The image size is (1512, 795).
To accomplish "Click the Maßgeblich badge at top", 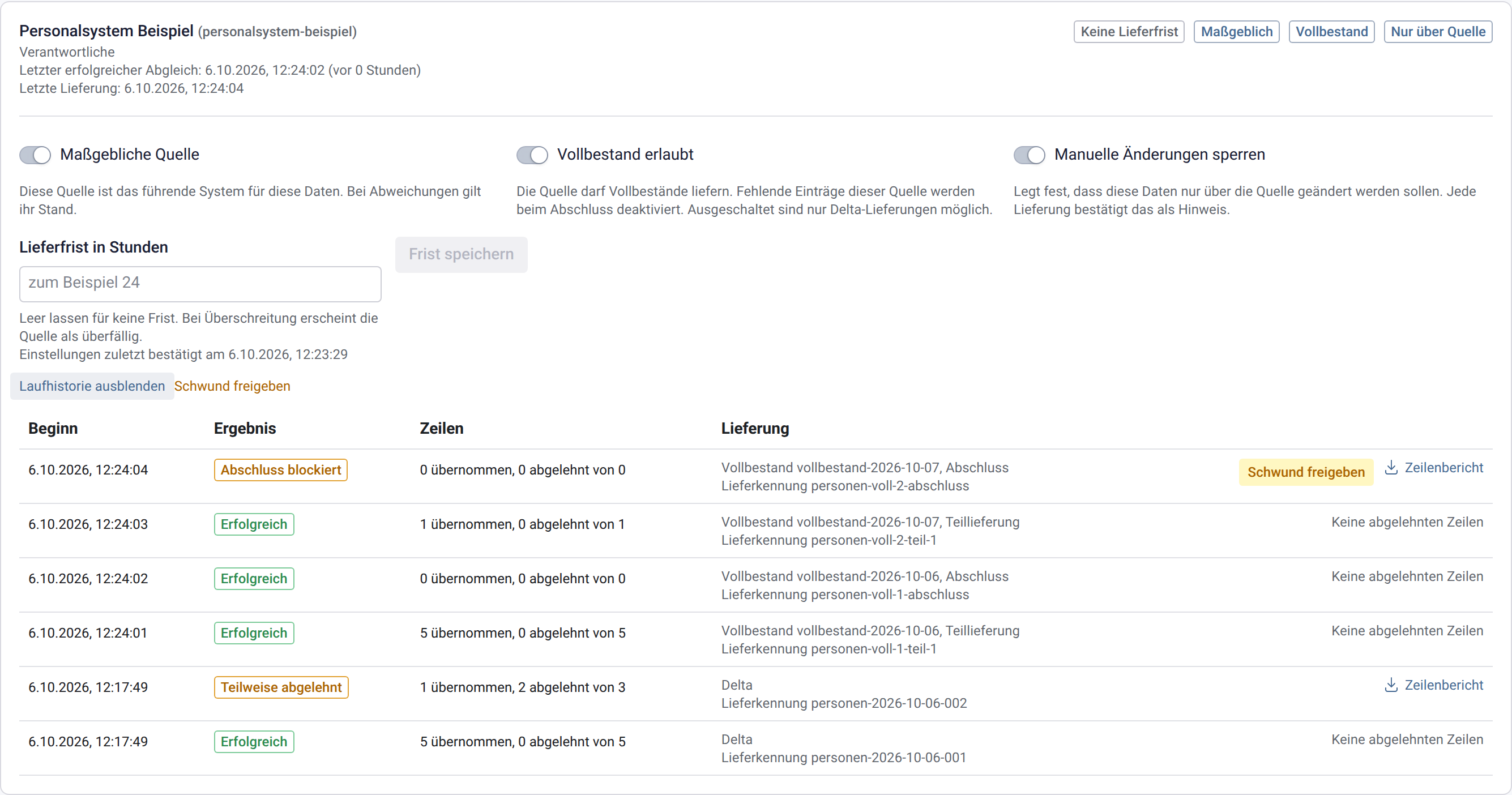I will 1237,32.
